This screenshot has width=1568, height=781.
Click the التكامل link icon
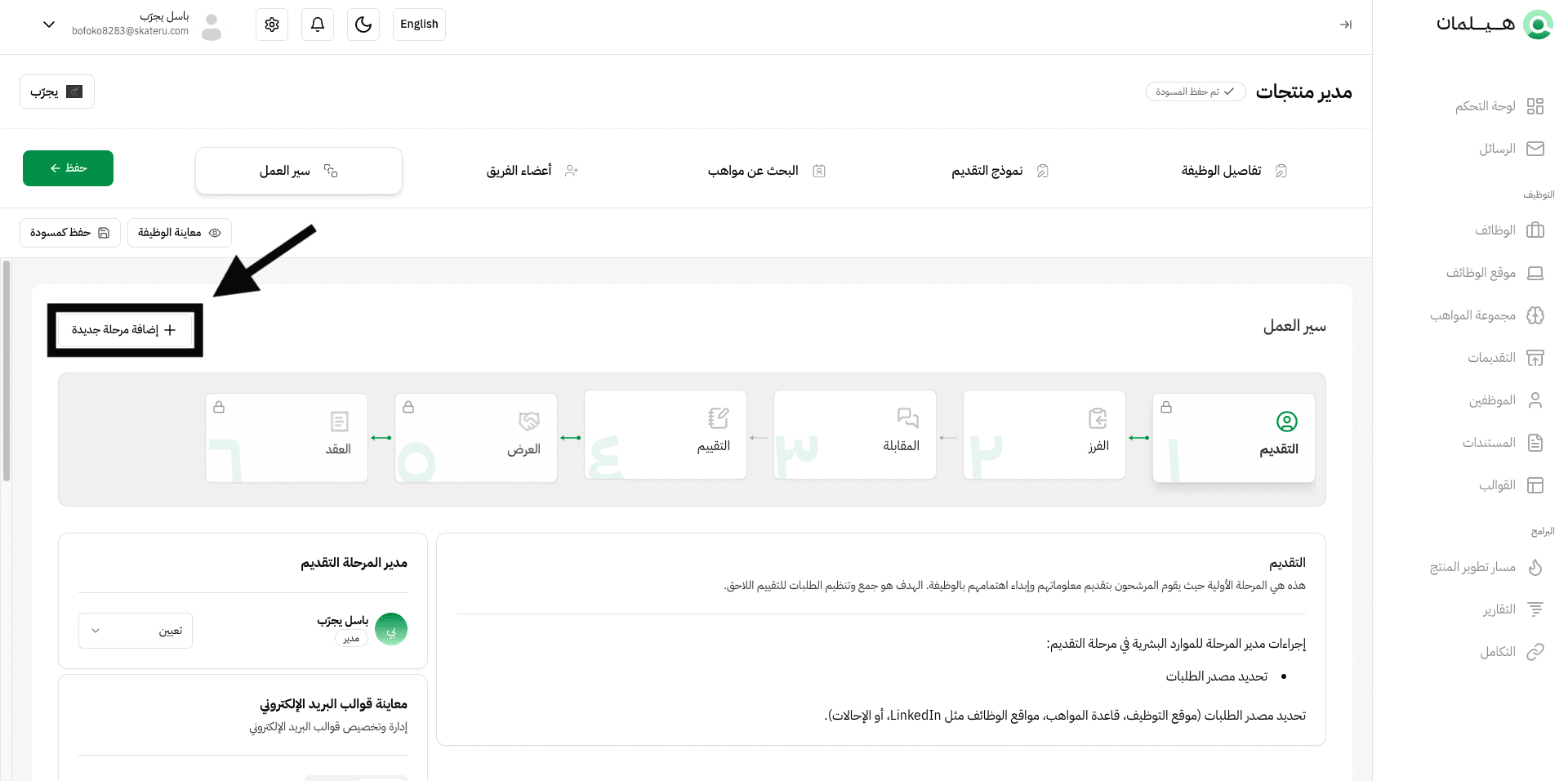click(1535, 652)
